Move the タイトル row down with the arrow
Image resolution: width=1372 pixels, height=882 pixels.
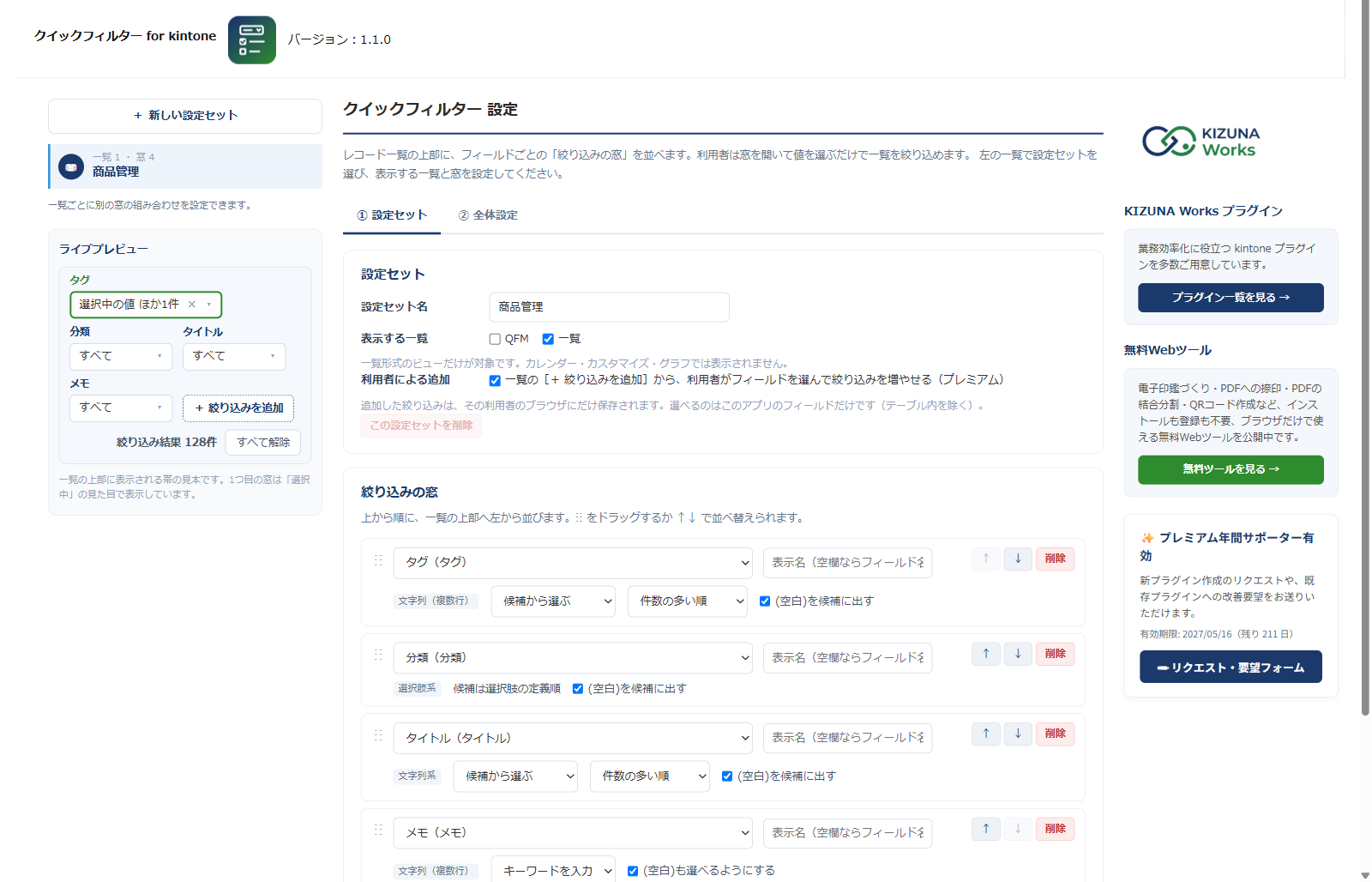click(x=1018, y=734)
